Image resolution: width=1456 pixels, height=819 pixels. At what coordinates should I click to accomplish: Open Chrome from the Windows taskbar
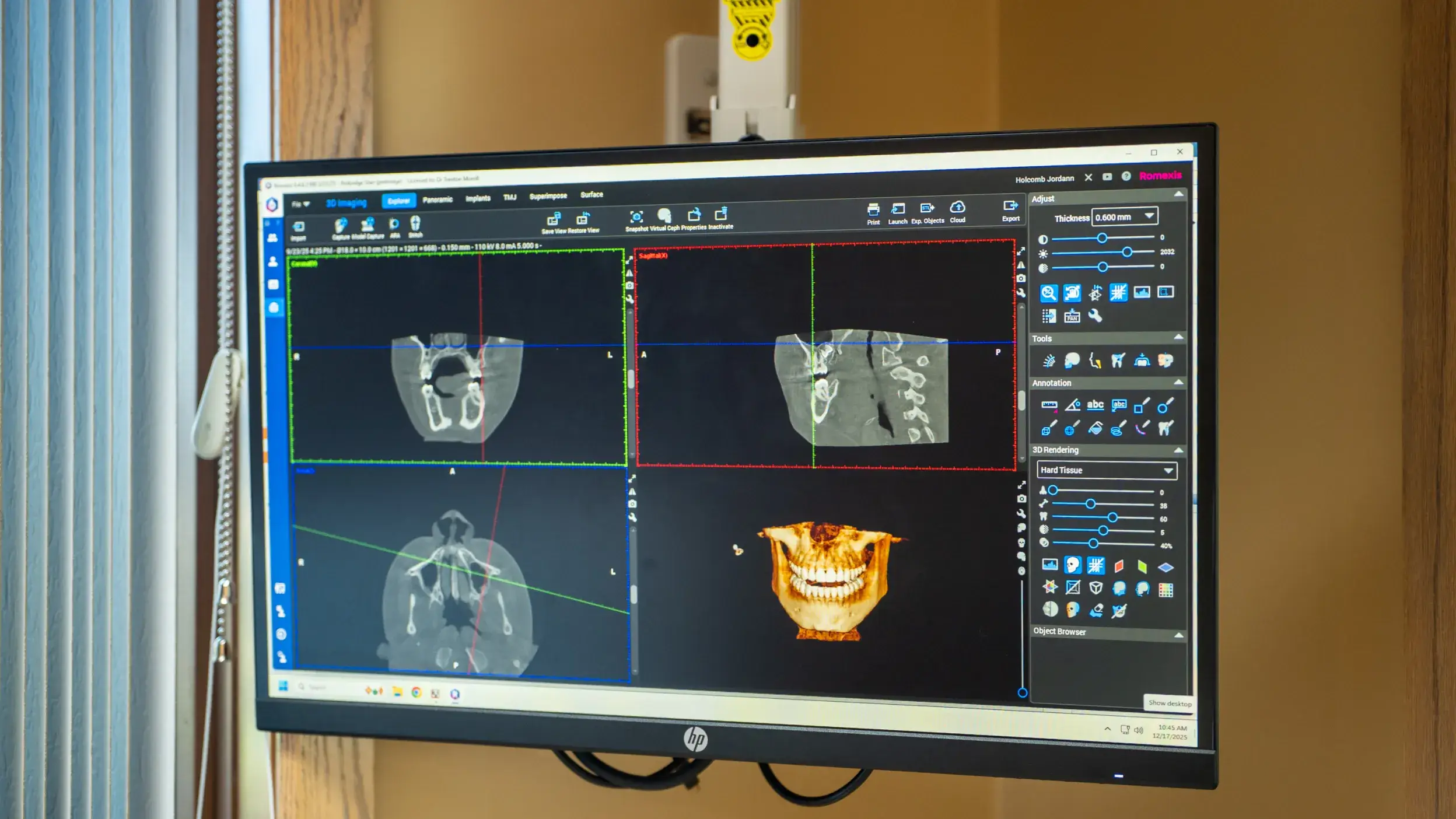pyautogui.click(x=416, y=692)
